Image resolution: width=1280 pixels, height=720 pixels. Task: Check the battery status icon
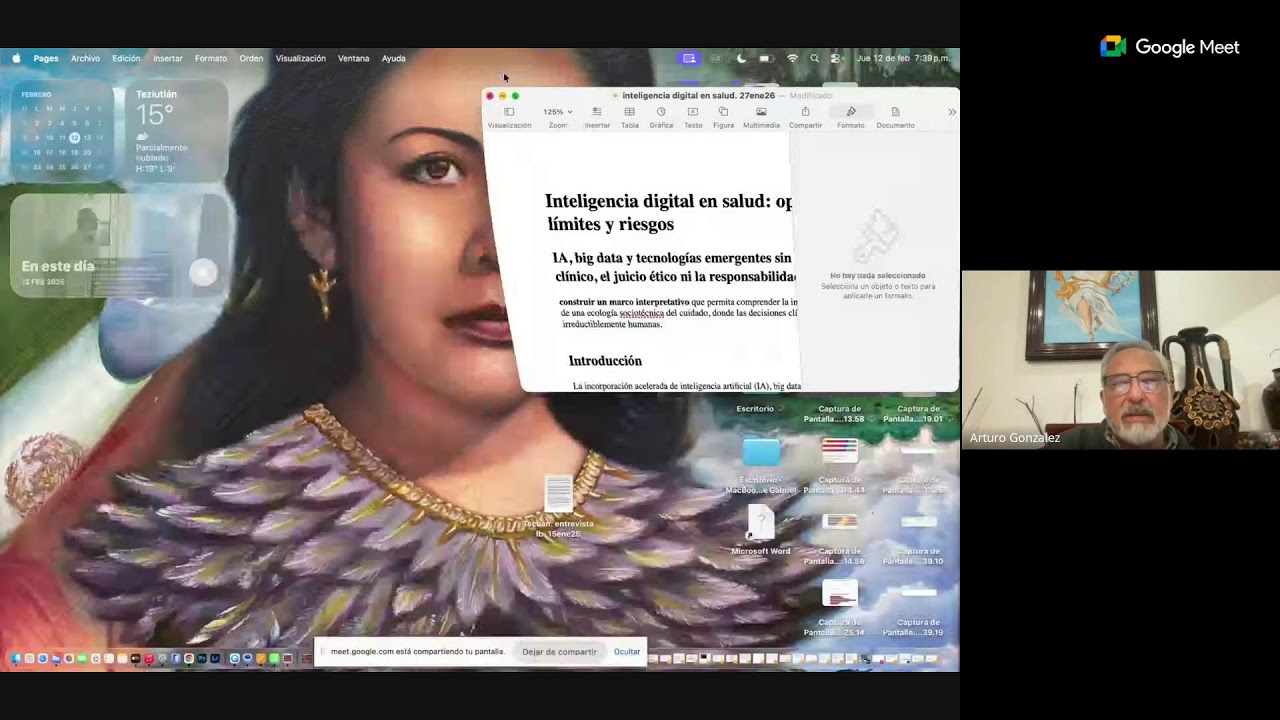(x=766, y=58)
